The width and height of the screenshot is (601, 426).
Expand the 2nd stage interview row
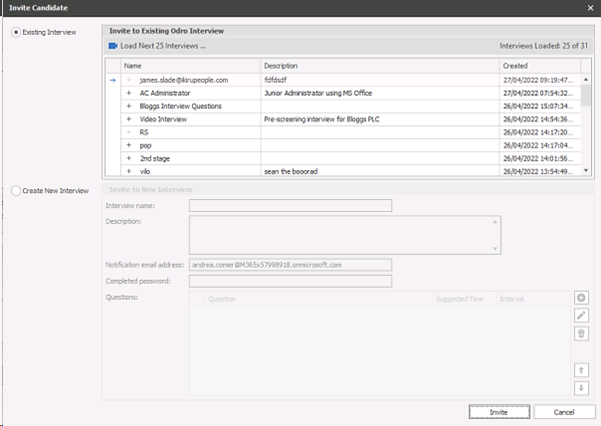point(129,158)
